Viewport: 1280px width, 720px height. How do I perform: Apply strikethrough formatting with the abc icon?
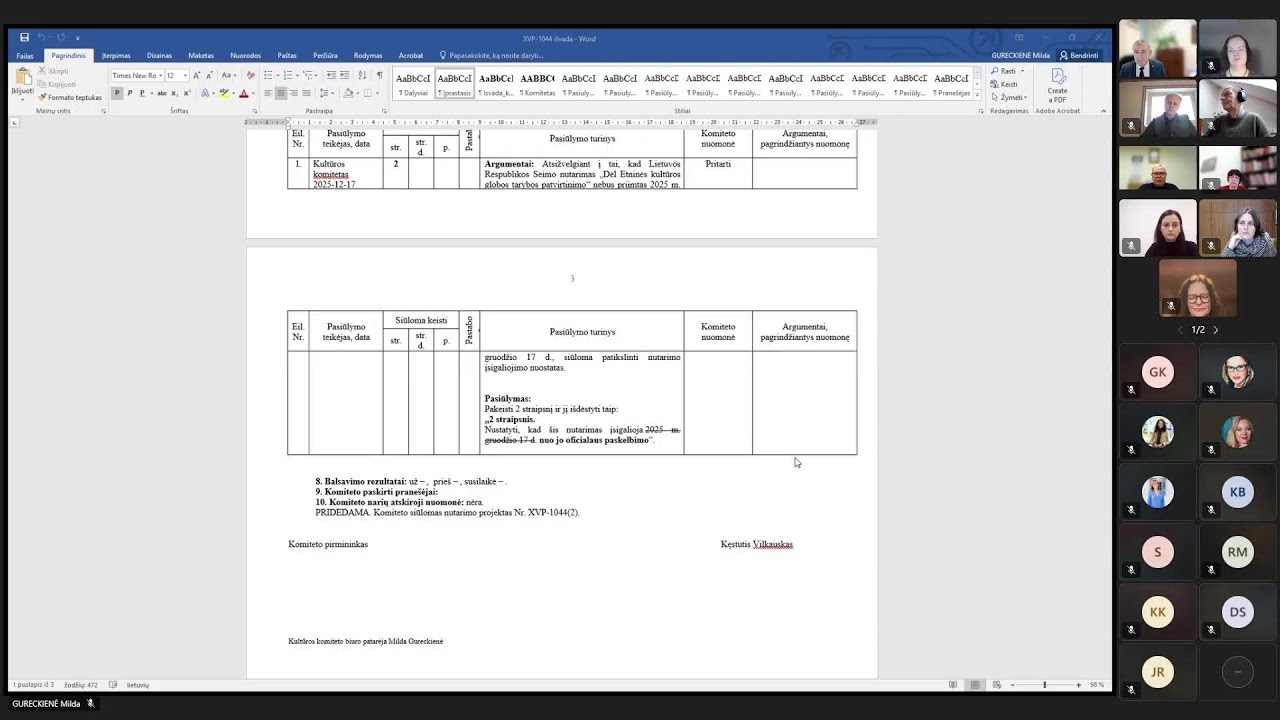pos(162,93)
